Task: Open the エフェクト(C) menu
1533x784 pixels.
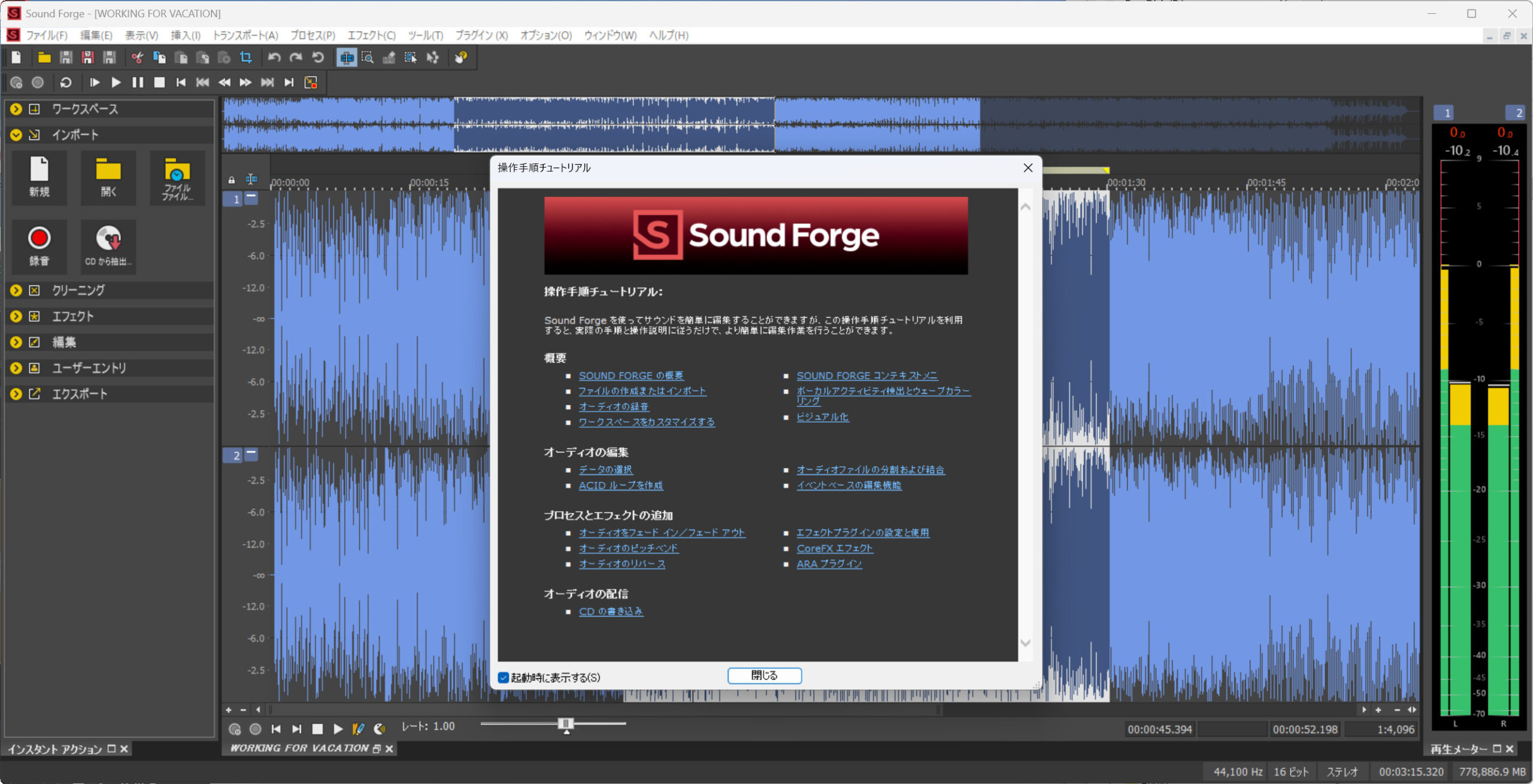Action: click(x=371, y=35)
